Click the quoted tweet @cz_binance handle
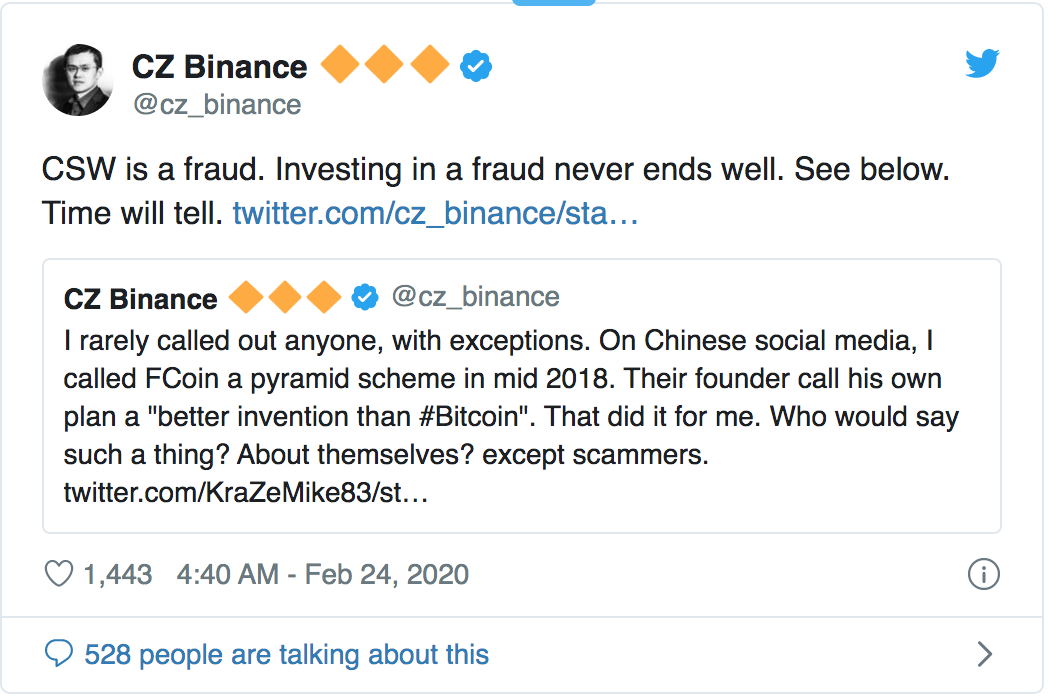 [475, 297]
